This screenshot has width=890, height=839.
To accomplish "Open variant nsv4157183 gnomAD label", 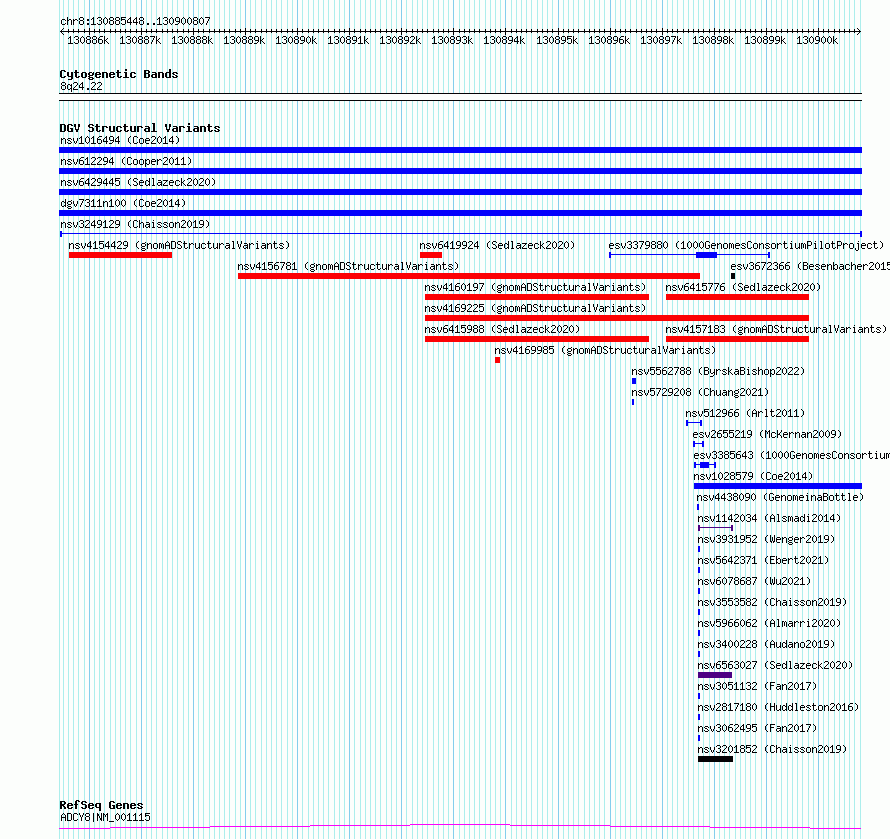I will 776,329.
